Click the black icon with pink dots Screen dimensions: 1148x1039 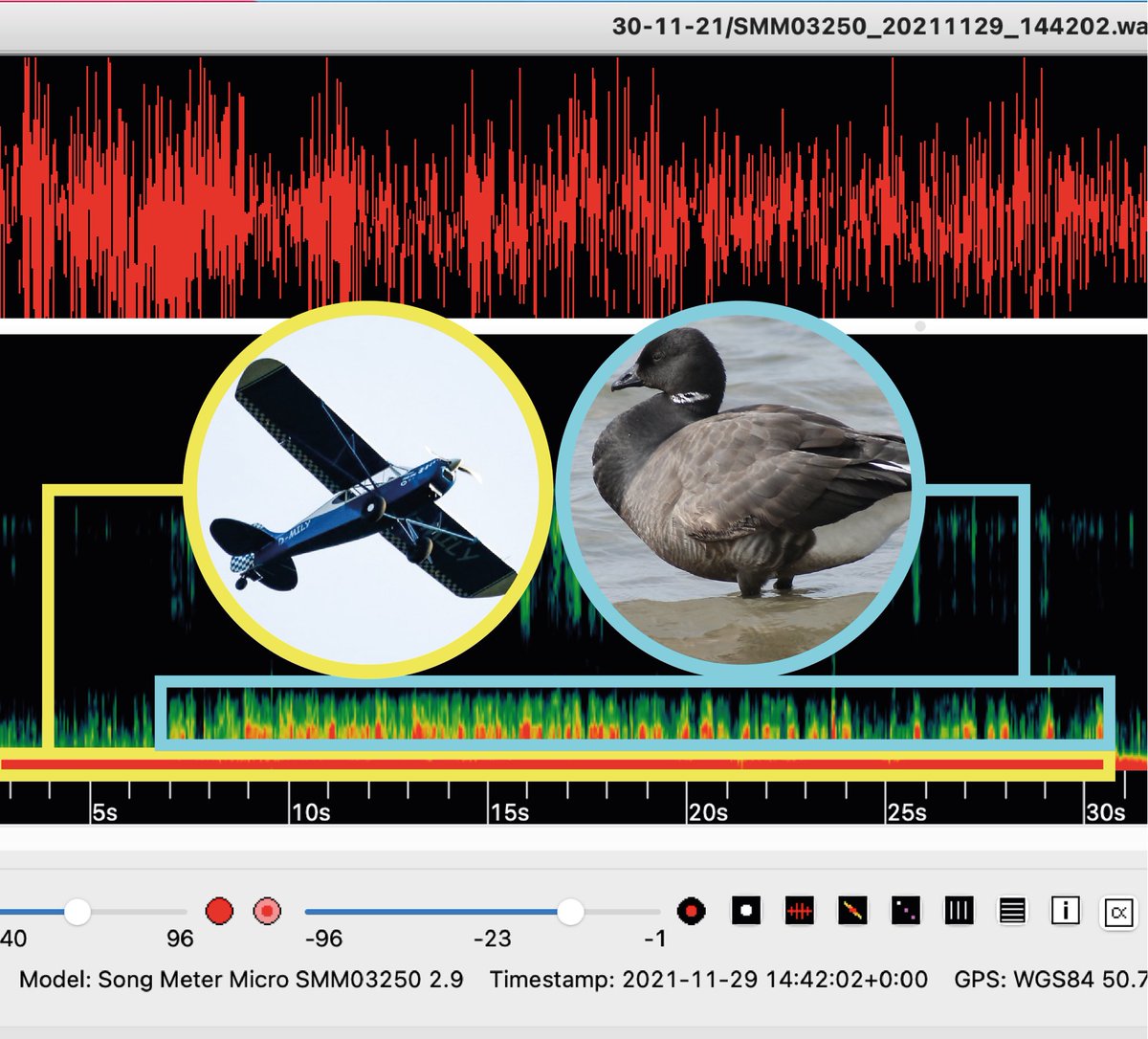[x=905, y=910]
